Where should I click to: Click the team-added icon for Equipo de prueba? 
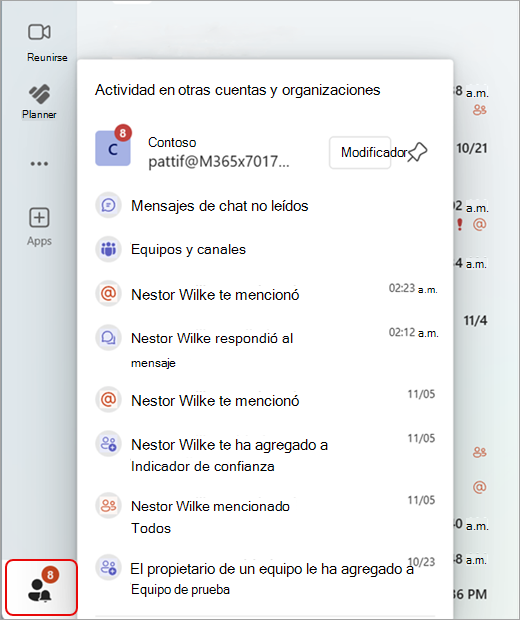coord(108,567)
